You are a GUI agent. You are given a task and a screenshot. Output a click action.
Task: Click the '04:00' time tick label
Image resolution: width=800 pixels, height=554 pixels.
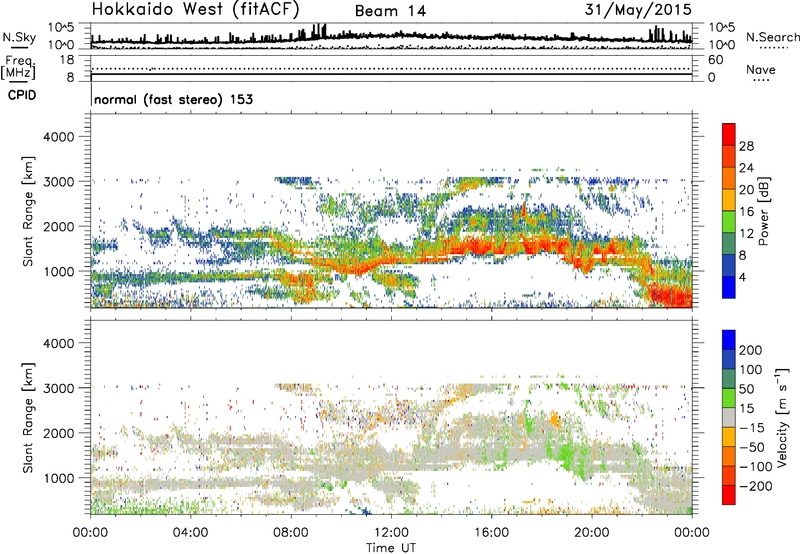190,533
